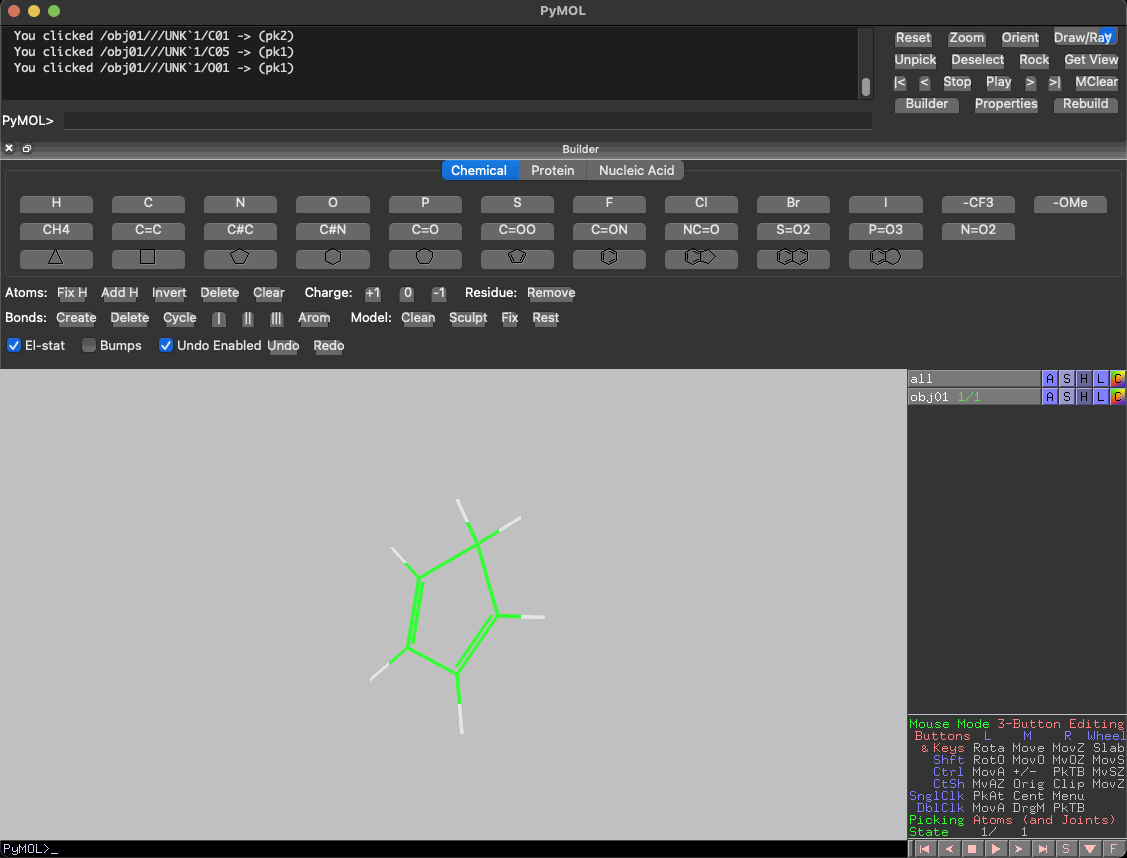Image resolution: width=1127 pixels, height=858 pixels.
Task: Close the Builder panel with X icon
Action: [x=9, y=149]
